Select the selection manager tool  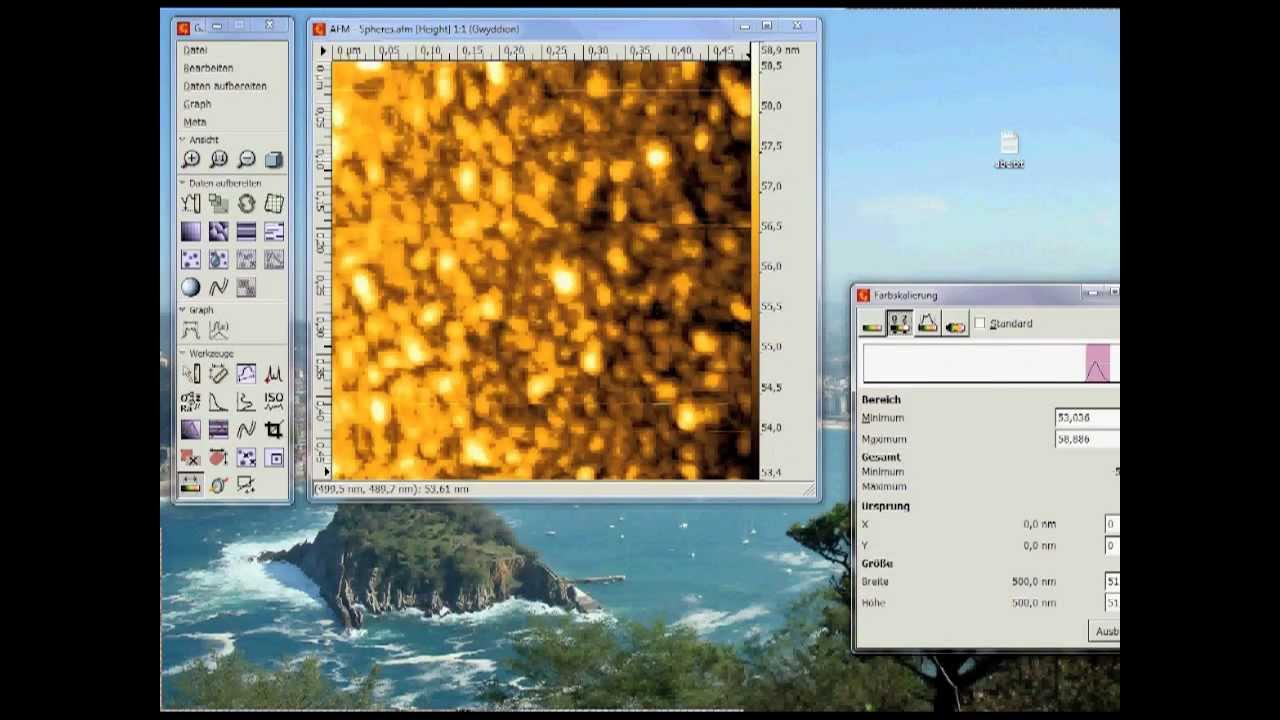click(x=246, y=485)
